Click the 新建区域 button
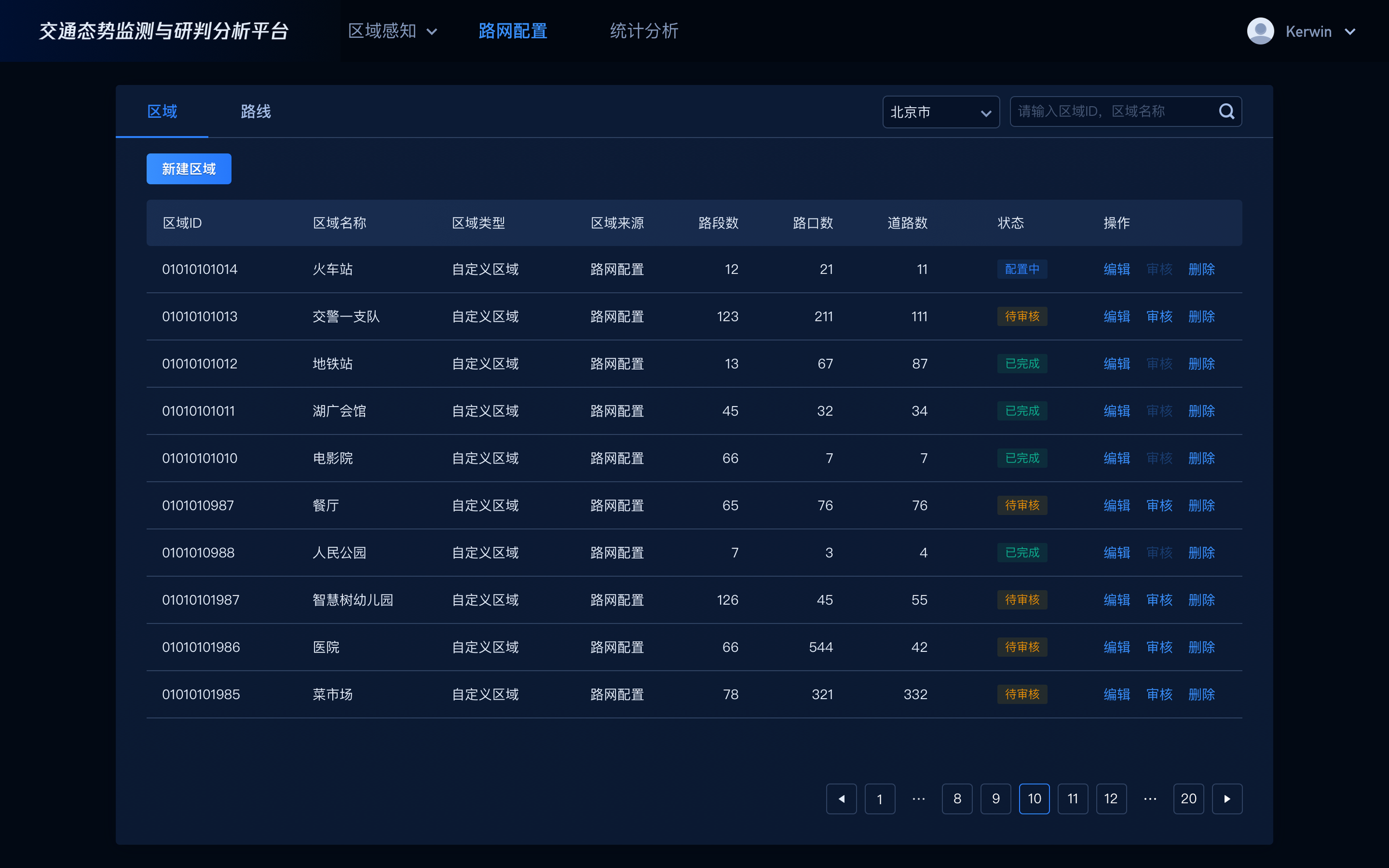This screenshot has height=868, width=1389. click(x=188, y=169)
